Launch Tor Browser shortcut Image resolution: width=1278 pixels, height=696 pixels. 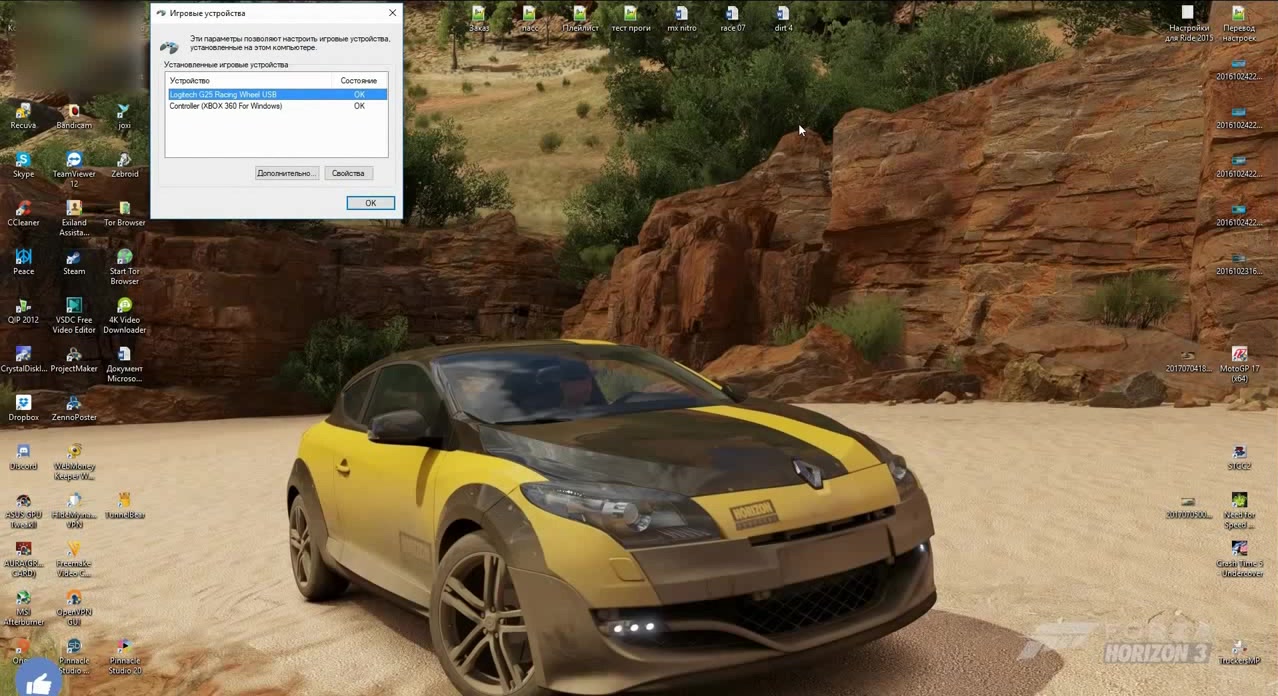coord(125,210)
